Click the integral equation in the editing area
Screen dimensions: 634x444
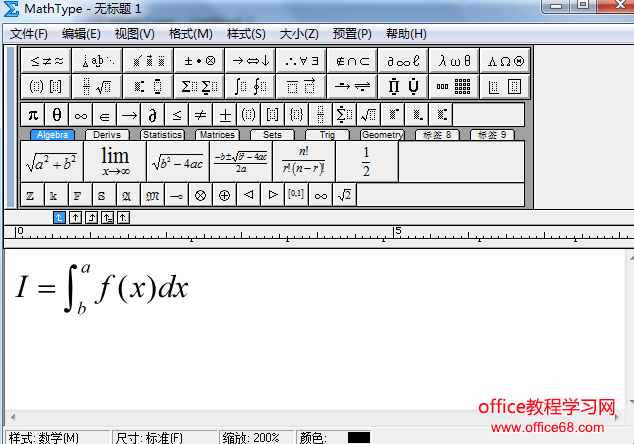[x=102, y=288]
